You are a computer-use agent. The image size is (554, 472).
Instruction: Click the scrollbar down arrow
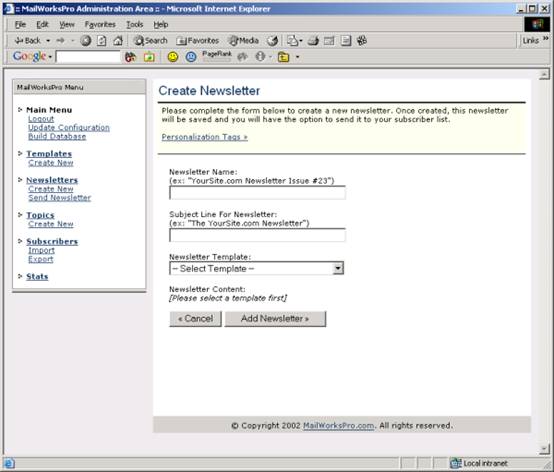(x=544, y=449)
